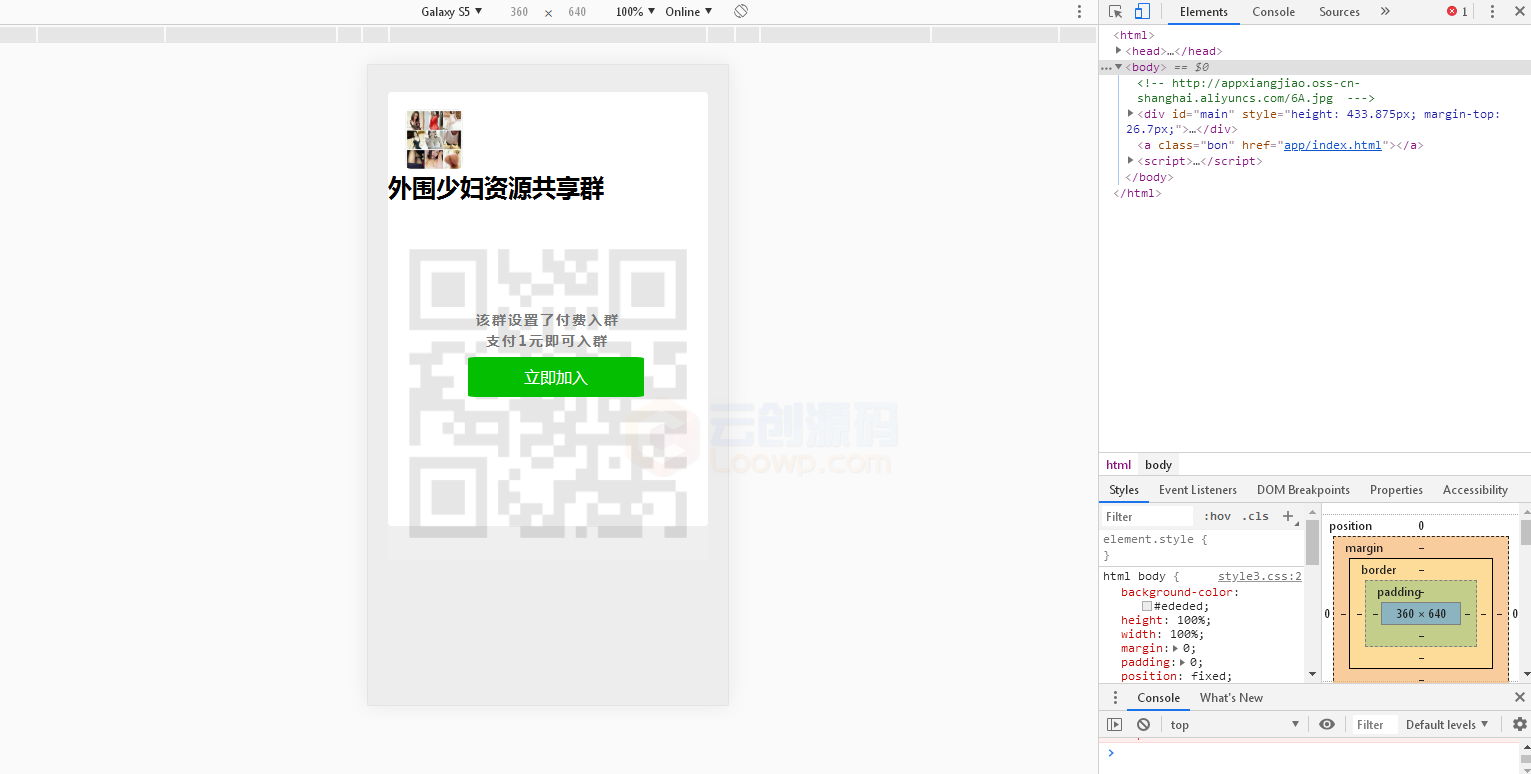Click the rotate screen orientation icon
Viewport: 1531px width, 774px height.
[x=741, y=12]
